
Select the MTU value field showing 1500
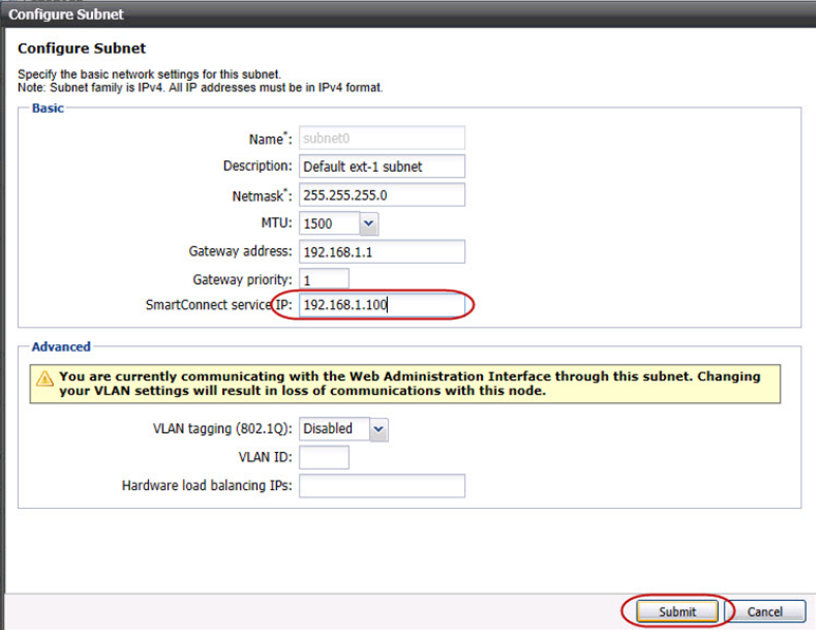point(329,224)
